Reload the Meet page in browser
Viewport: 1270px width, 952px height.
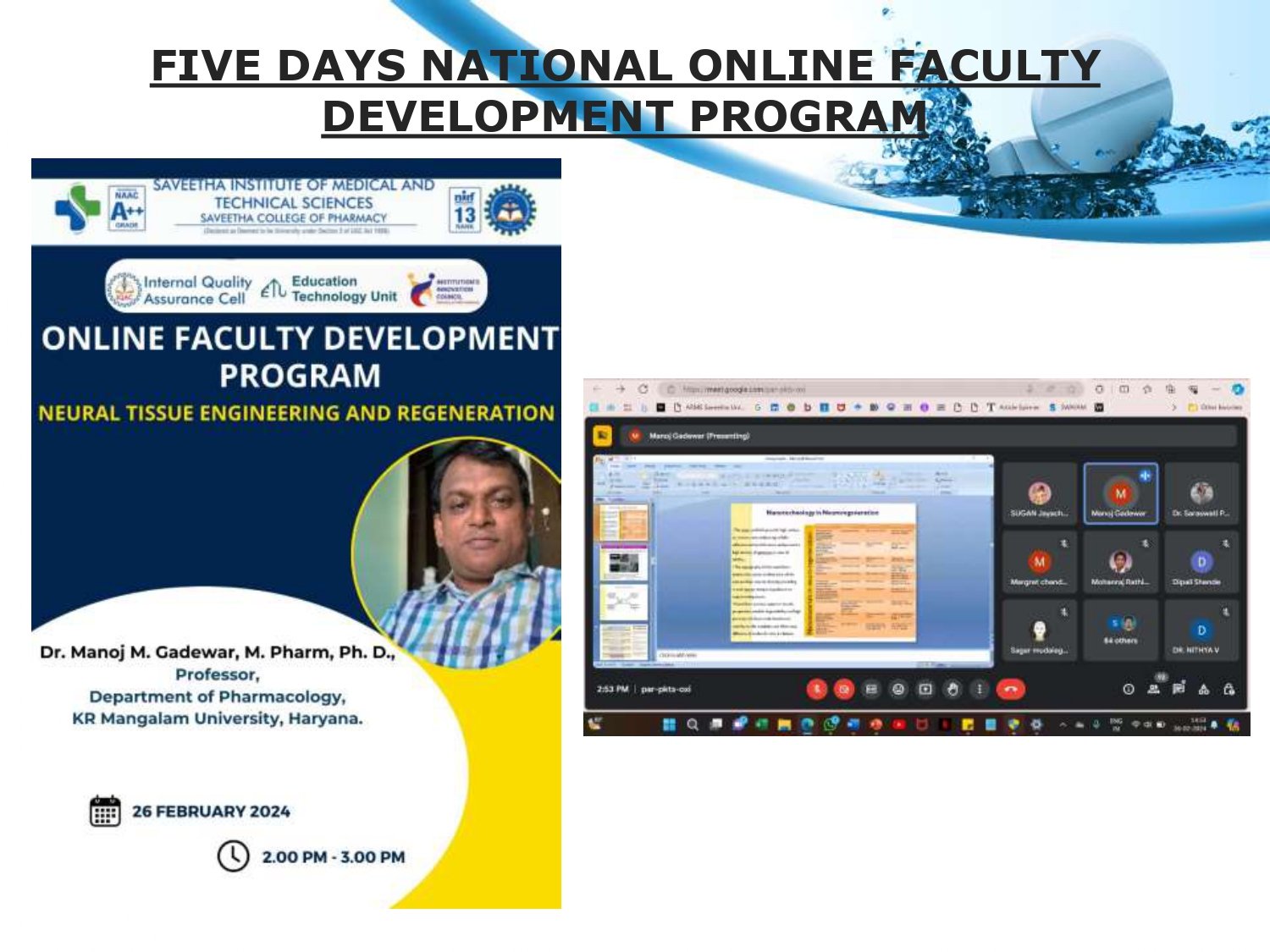(643, 388)
